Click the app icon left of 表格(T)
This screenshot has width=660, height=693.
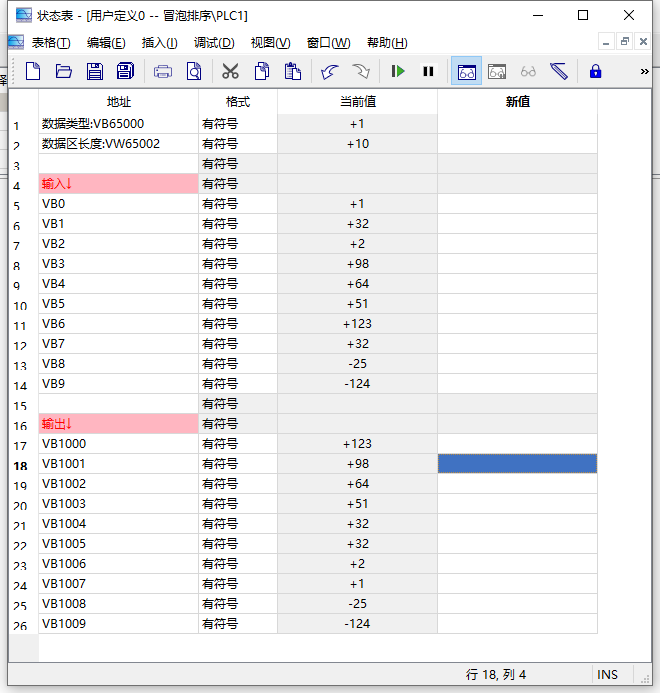click(x=16, y=42)
